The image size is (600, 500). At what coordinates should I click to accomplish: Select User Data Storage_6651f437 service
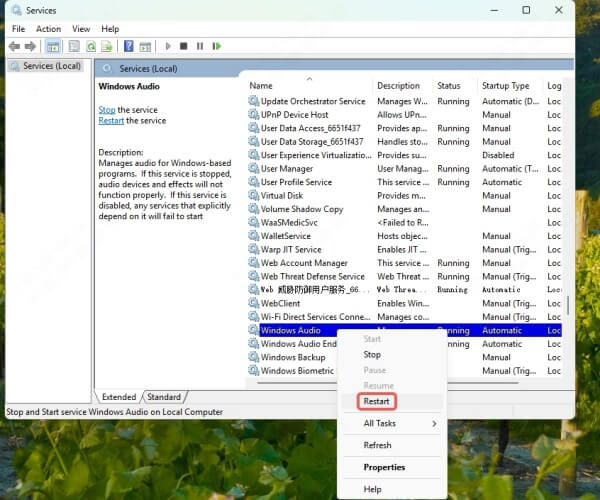pyautogui.click(x=405, y=142)
